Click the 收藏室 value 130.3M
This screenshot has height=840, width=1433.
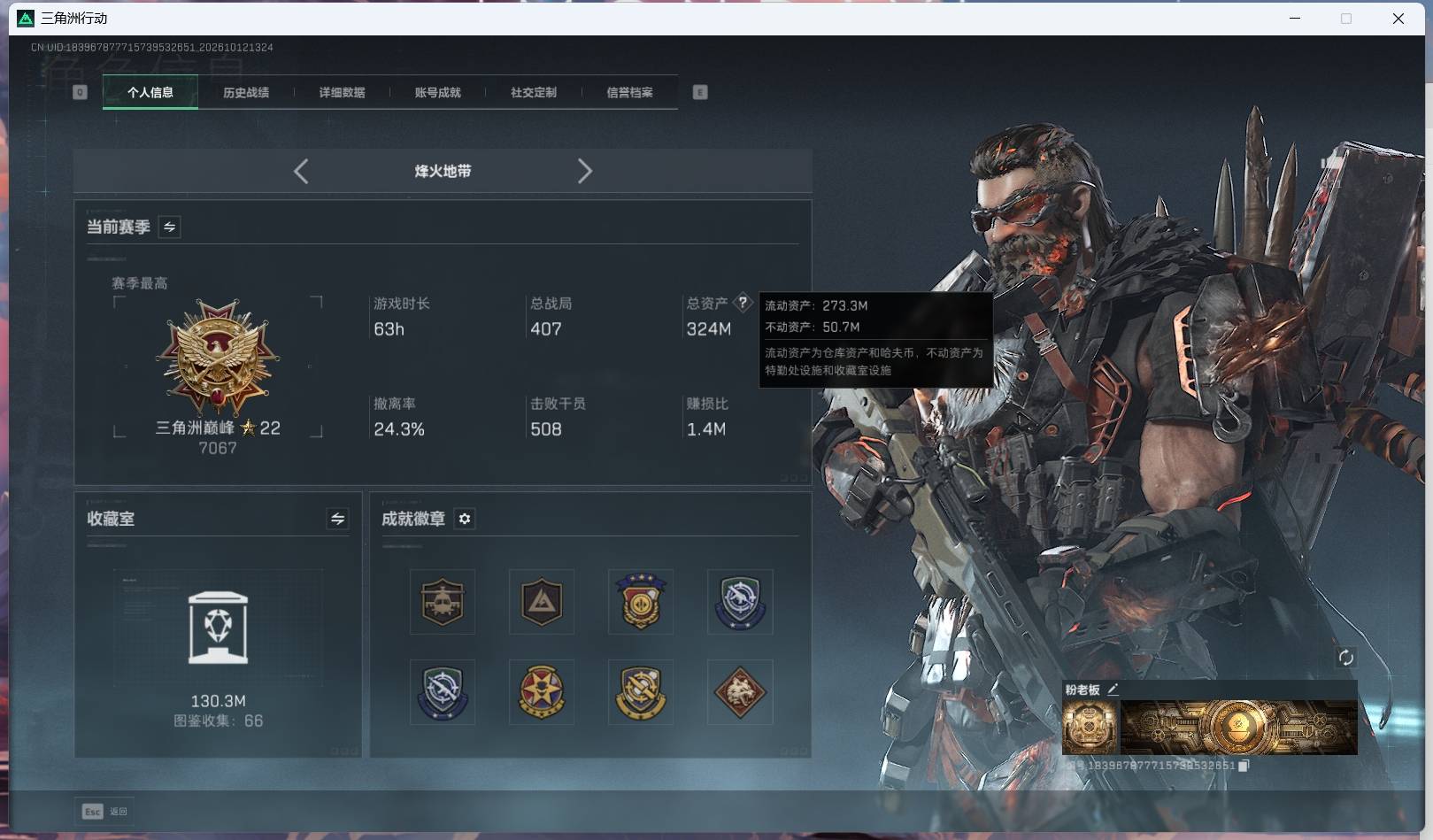pyautogui.click(x=219, y=701)
